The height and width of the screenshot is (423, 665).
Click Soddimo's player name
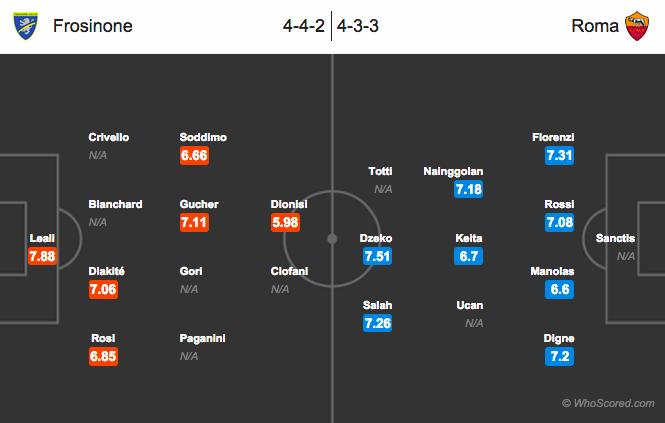203,137
